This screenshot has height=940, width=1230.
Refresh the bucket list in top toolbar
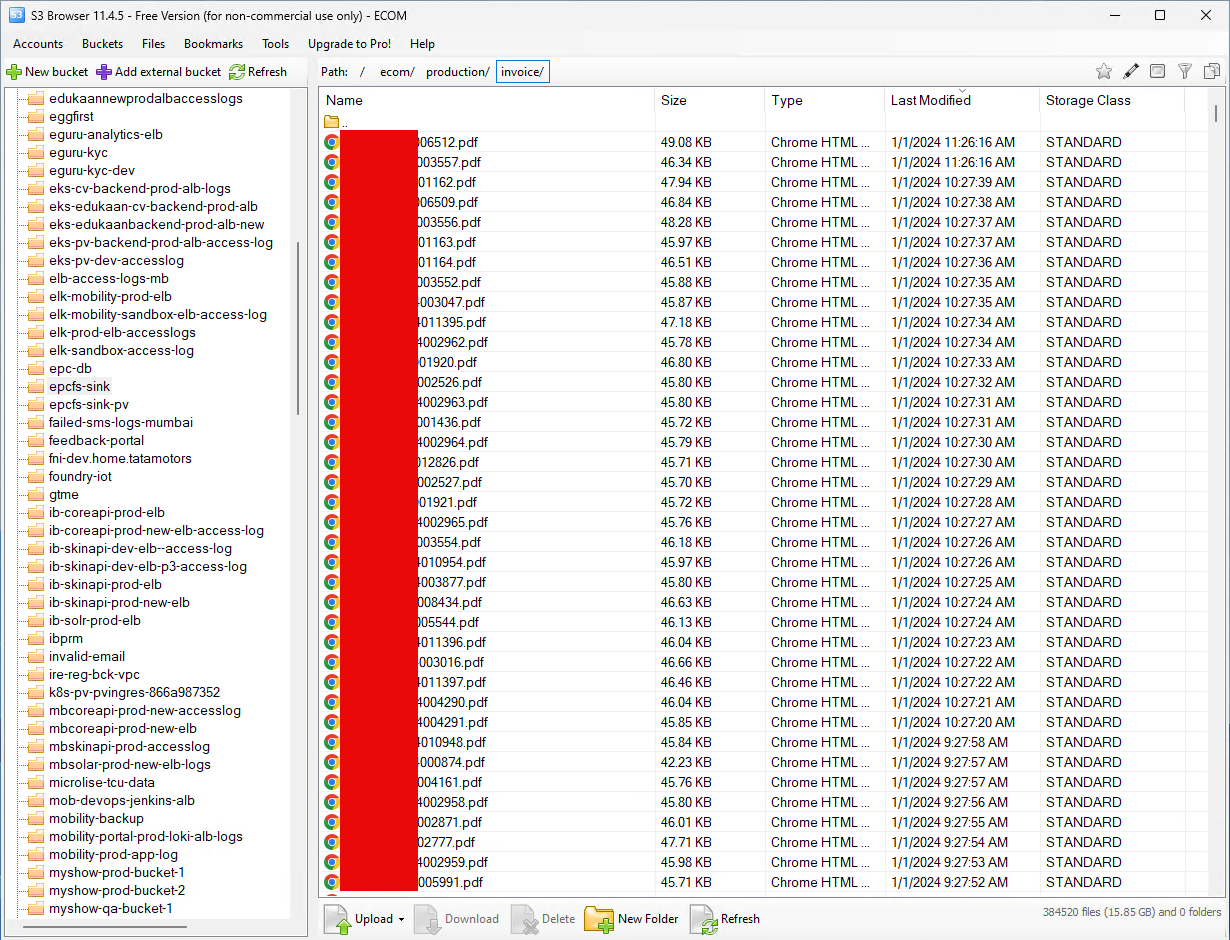[x=257, y=72]
